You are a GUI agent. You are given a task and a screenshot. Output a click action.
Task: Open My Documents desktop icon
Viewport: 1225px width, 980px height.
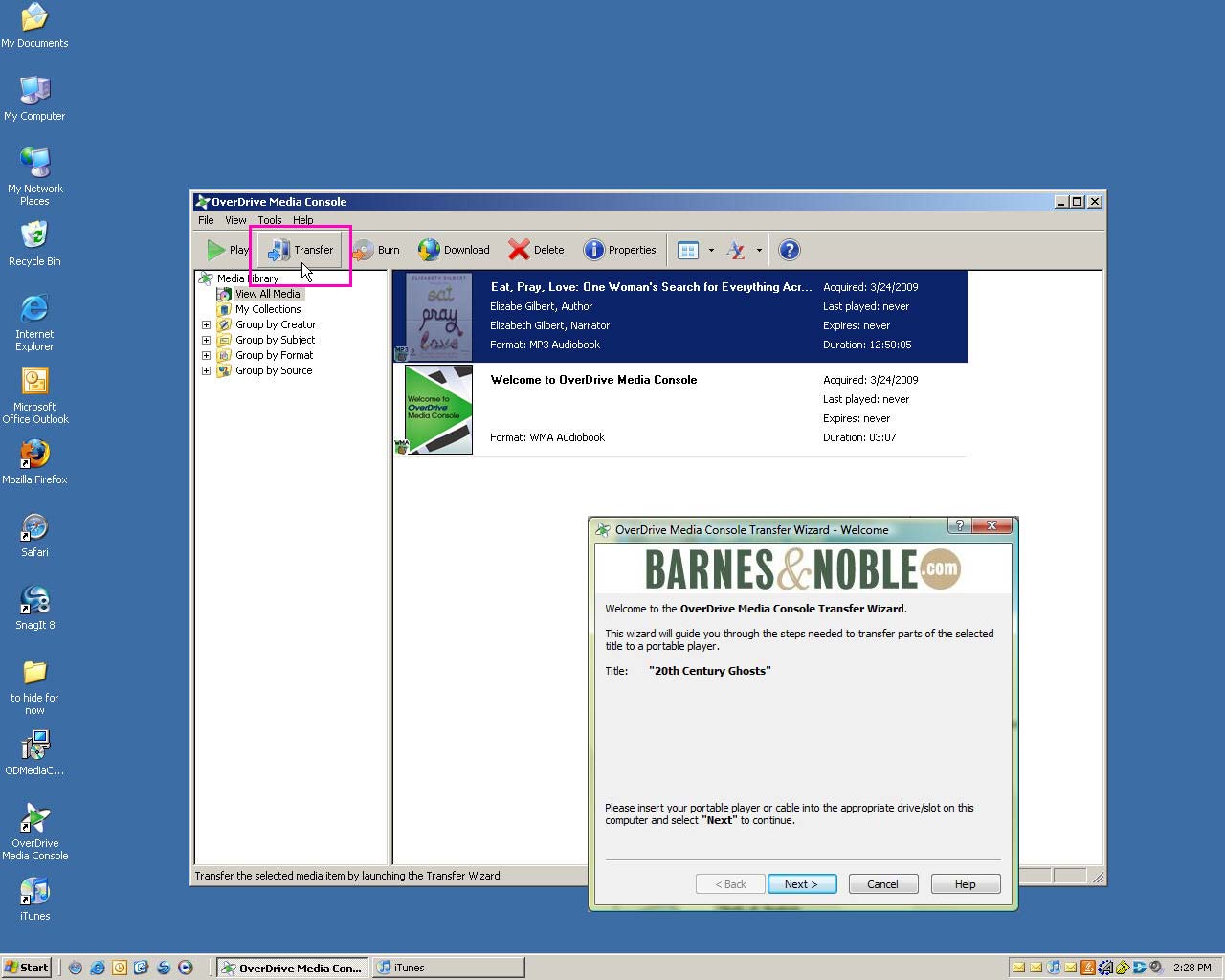(34, 26)
